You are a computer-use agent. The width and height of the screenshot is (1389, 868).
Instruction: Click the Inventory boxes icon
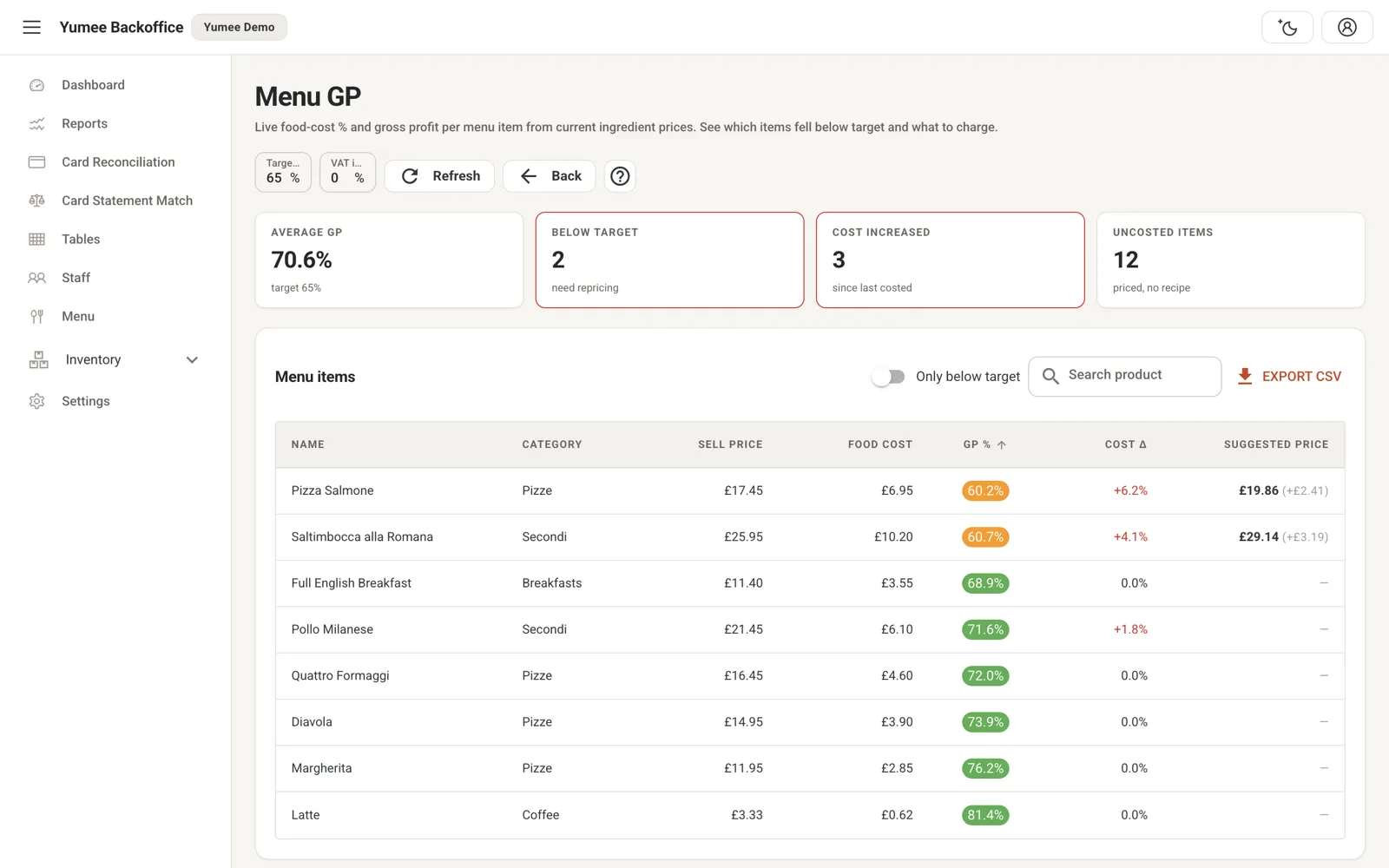[38, 359]
